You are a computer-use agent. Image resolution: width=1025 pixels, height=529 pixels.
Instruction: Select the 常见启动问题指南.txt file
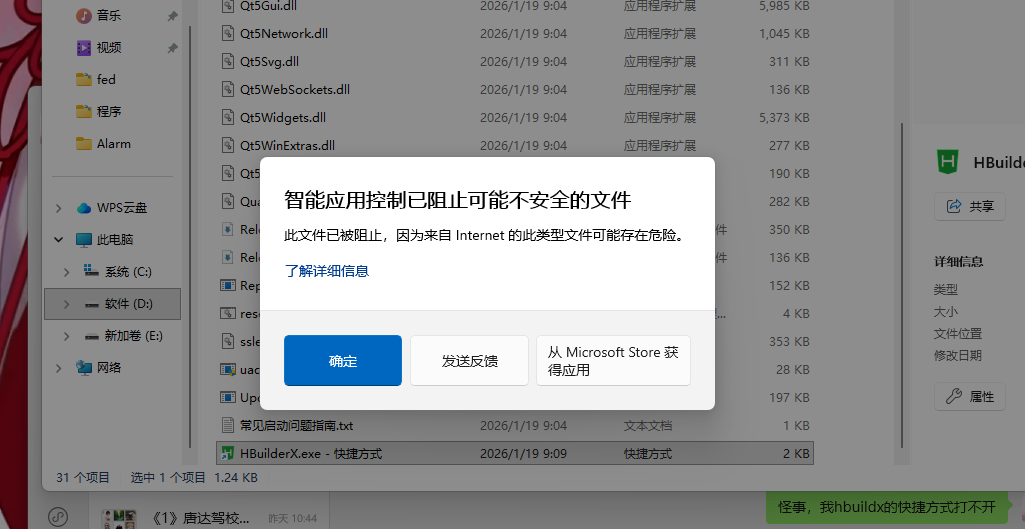296,425
